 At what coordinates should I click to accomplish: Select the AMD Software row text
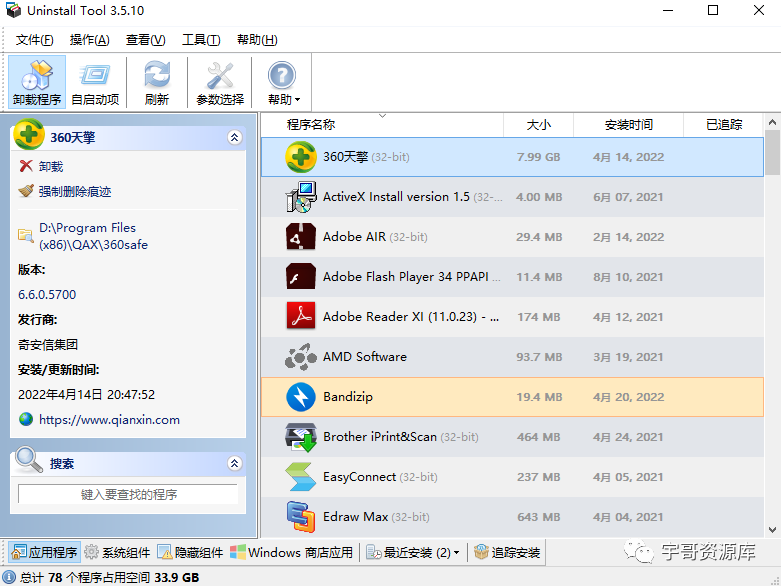365,356
